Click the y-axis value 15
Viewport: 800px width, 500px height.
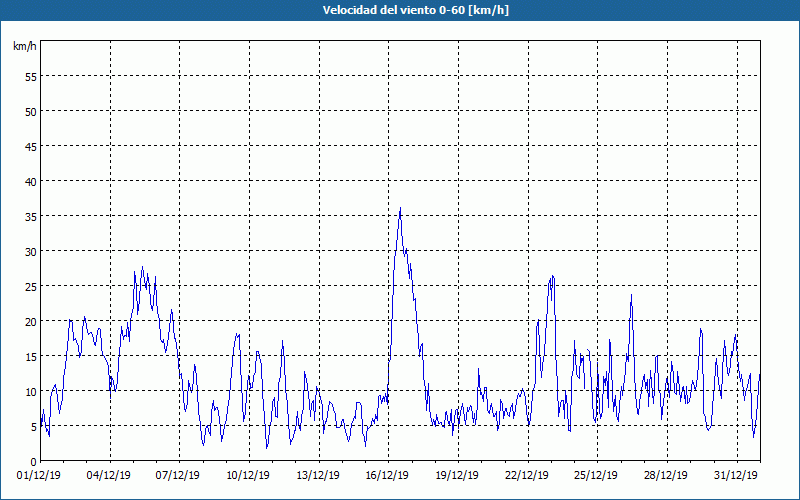[x=31, y=357]
